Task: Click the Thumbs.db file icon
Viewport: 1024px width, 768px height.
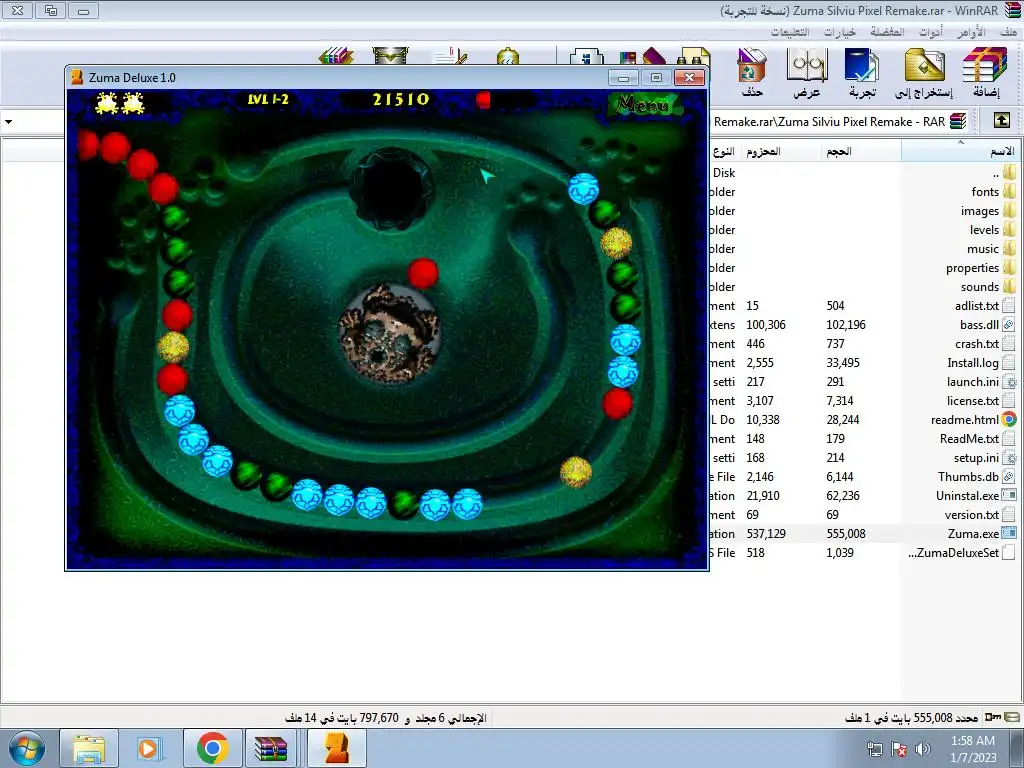Action: pos(1009,477)
